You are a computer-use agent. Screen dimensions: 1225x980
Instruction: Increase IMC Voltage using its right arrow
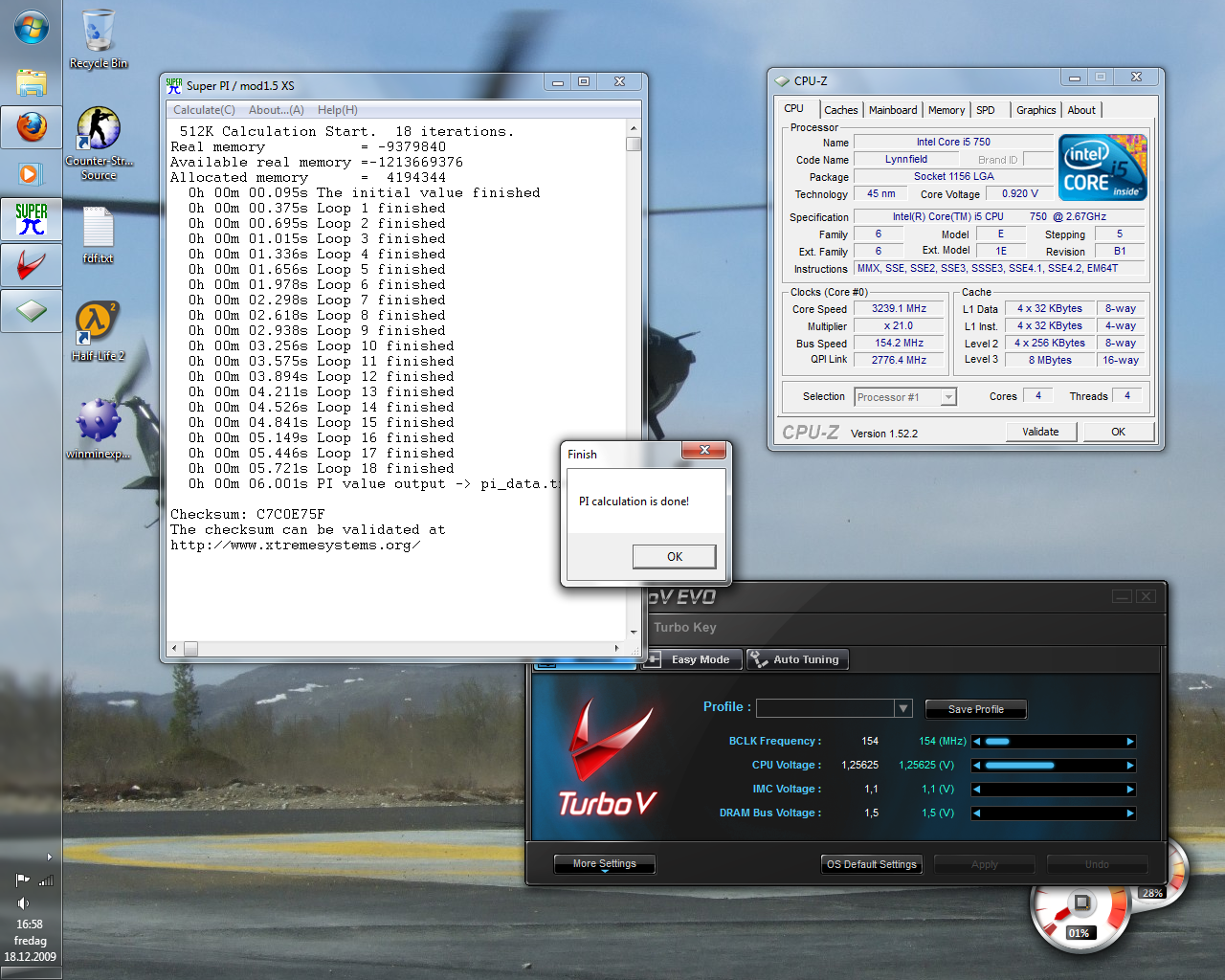pyautogui.click(x=1130, y=790)
